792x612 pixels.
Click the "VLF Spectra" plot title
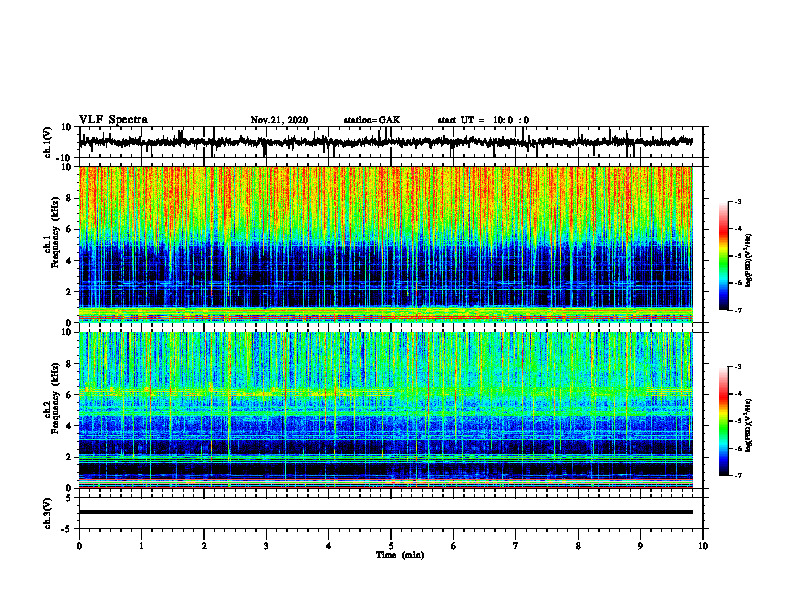click(113, 120)
